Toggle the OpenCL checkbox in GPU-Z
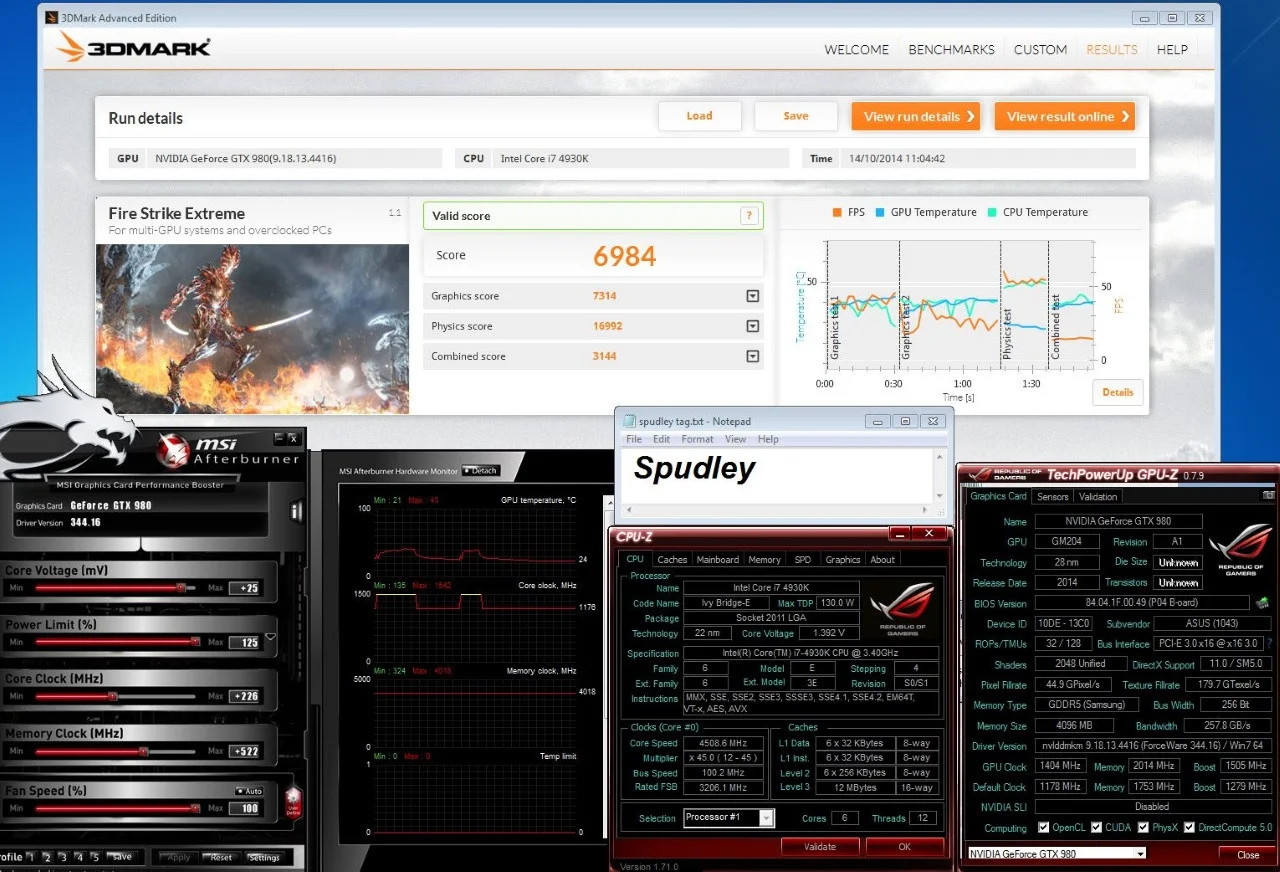The height and width of the screenshot is (872, 1280). click(x=1044, y=827)
